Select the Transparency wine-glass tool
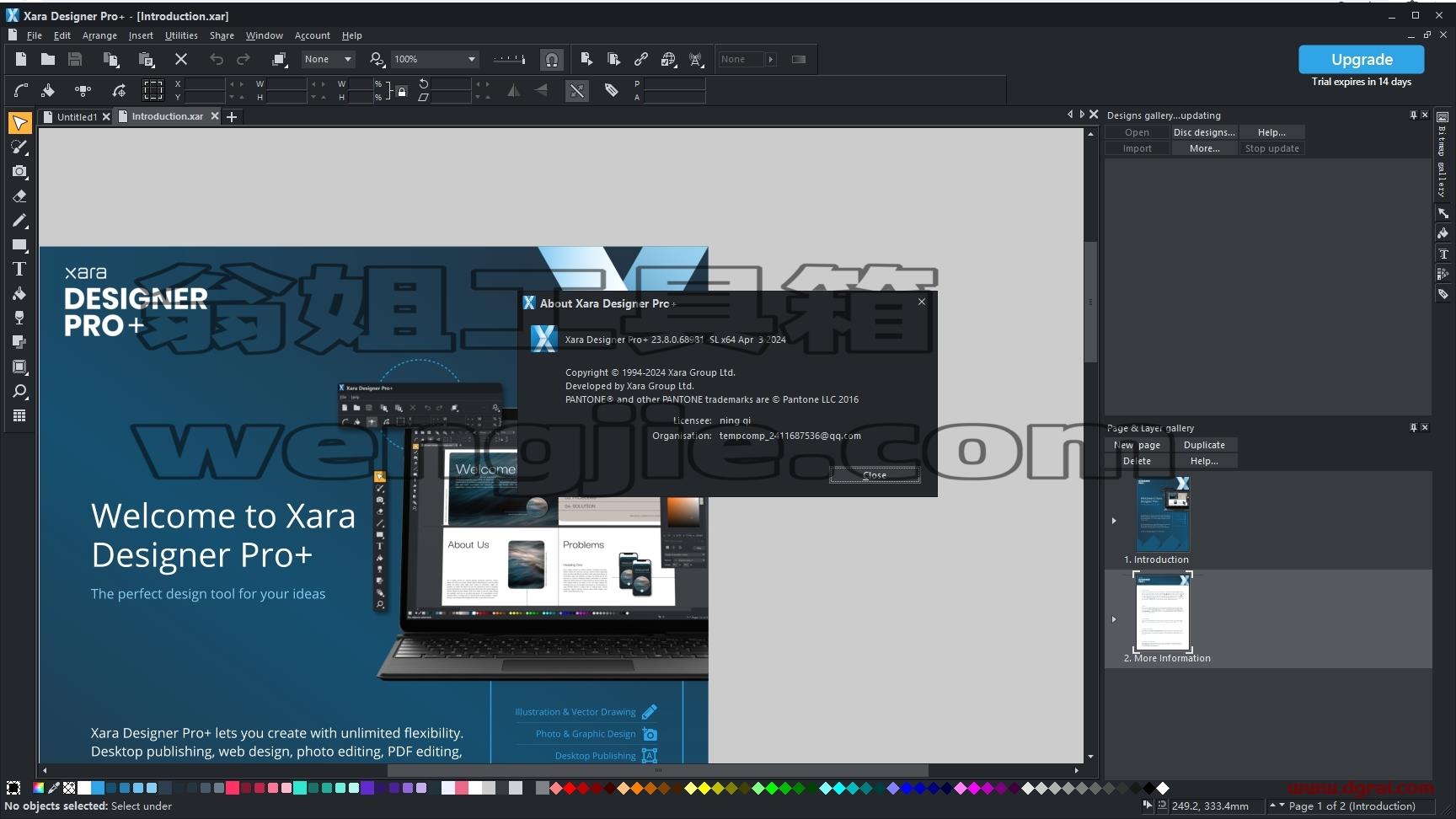The height and width of the screenshot is (819, 1456). pos(19,318)
